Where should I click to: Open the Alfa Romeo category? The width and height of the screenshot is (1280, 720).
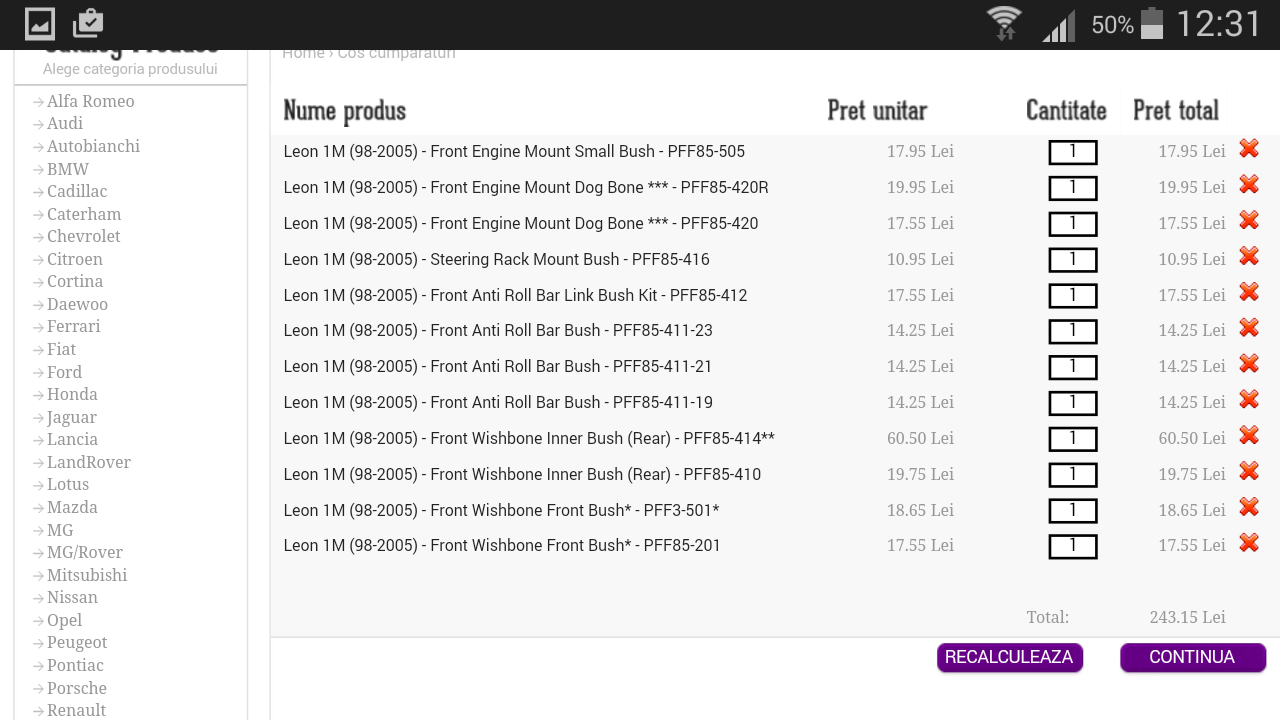pyautogui.click(x=90, y=101)
